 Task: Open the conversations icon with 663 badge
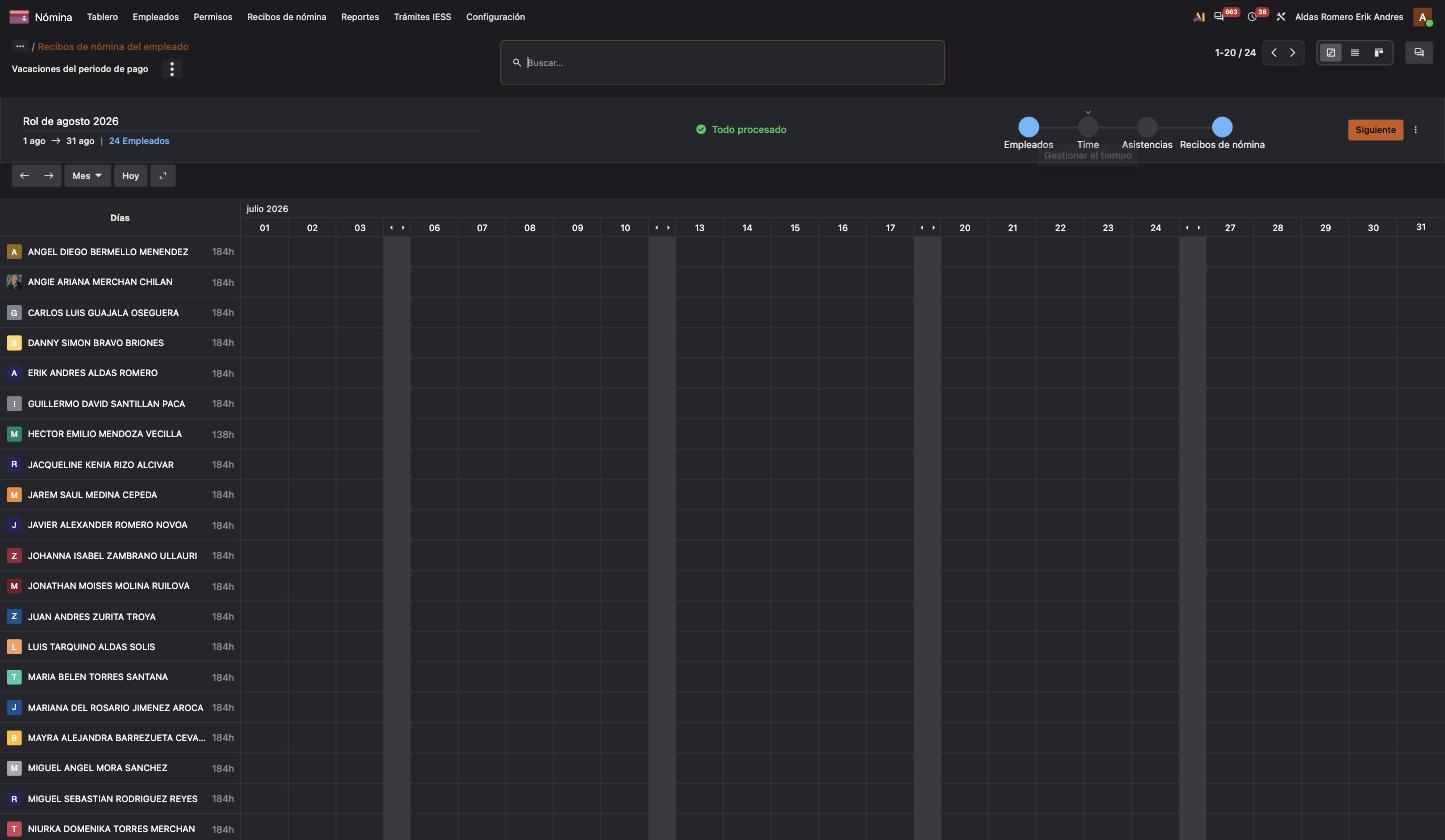point(1218,17)
